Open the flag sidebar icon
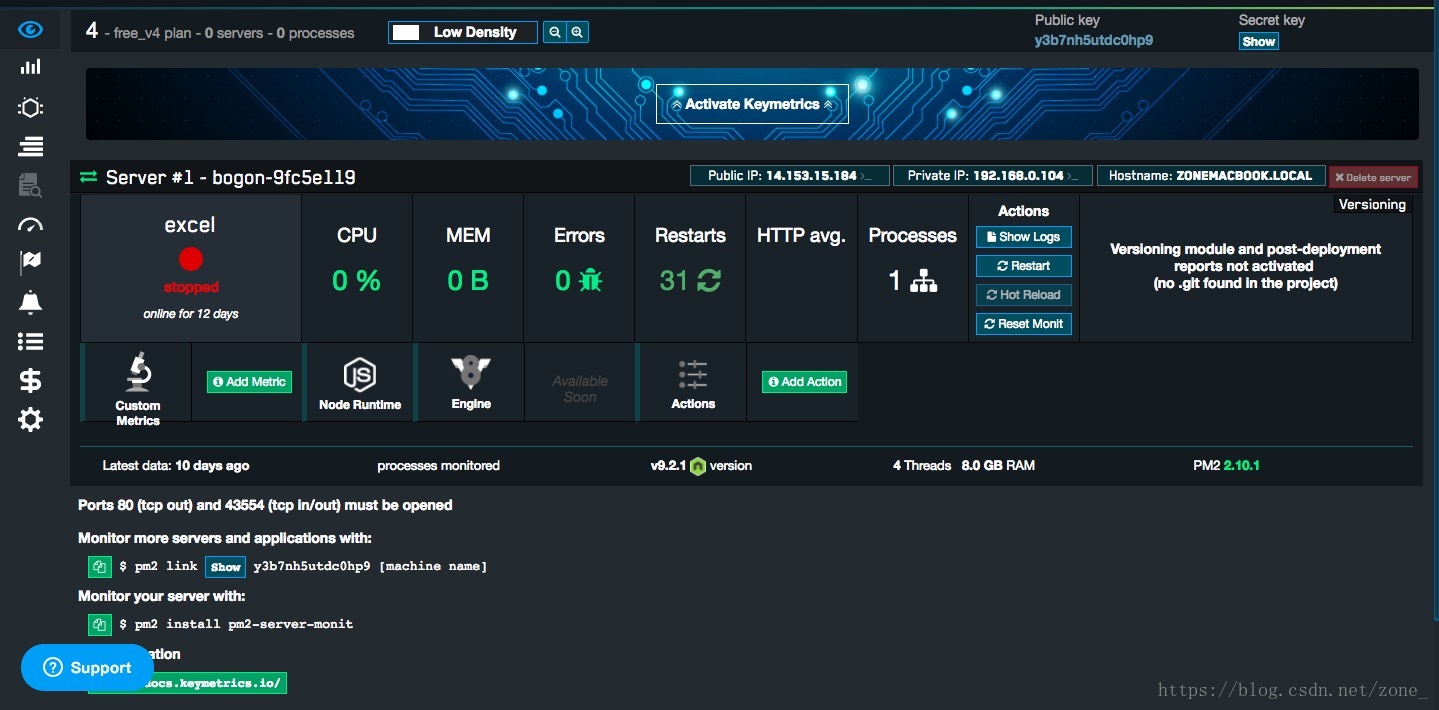 [x=31, y=262]
